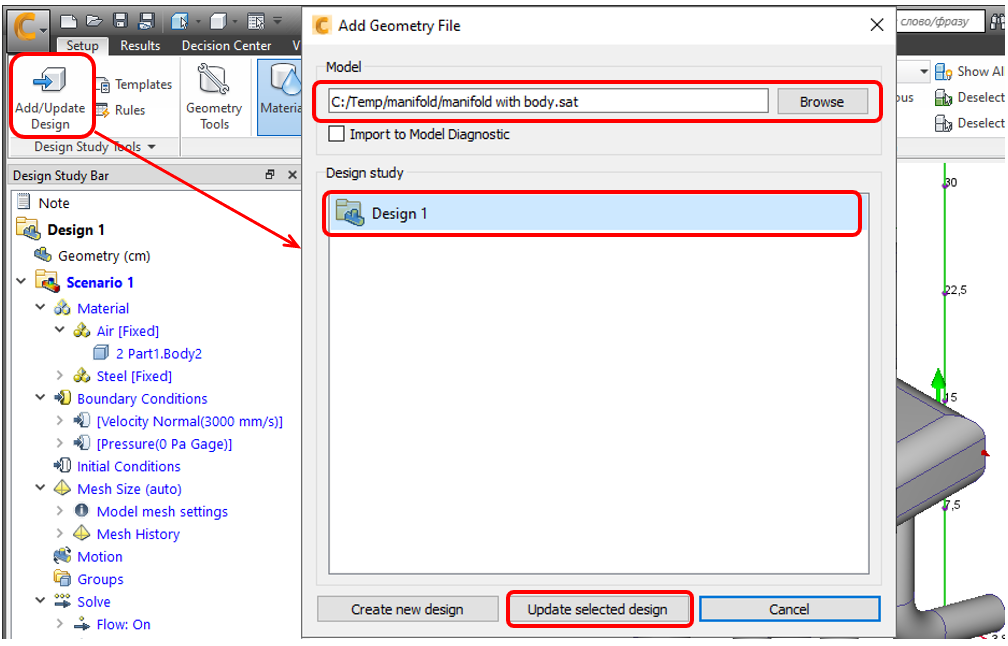1008x646 pixels.
Task: Close the Design Study Bar panel
Action: click(292, 175)
